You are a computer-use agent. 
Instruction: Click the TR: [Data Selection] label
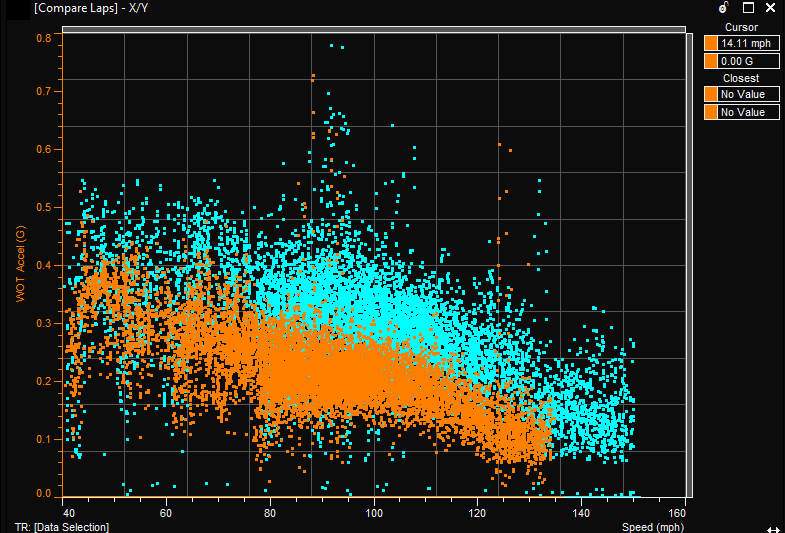click(62, 526)
